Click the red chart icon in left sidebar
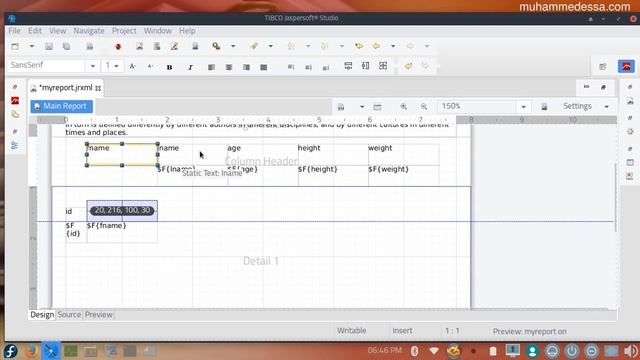This screenshot has width=640, height=360. 15,100
